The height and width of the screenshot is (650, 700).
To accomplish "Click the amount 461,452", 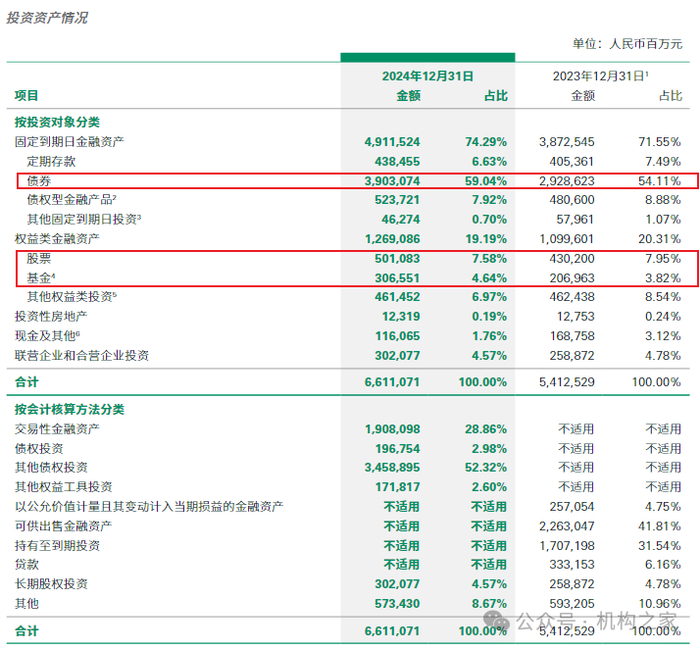I will [x=397, y=297].
